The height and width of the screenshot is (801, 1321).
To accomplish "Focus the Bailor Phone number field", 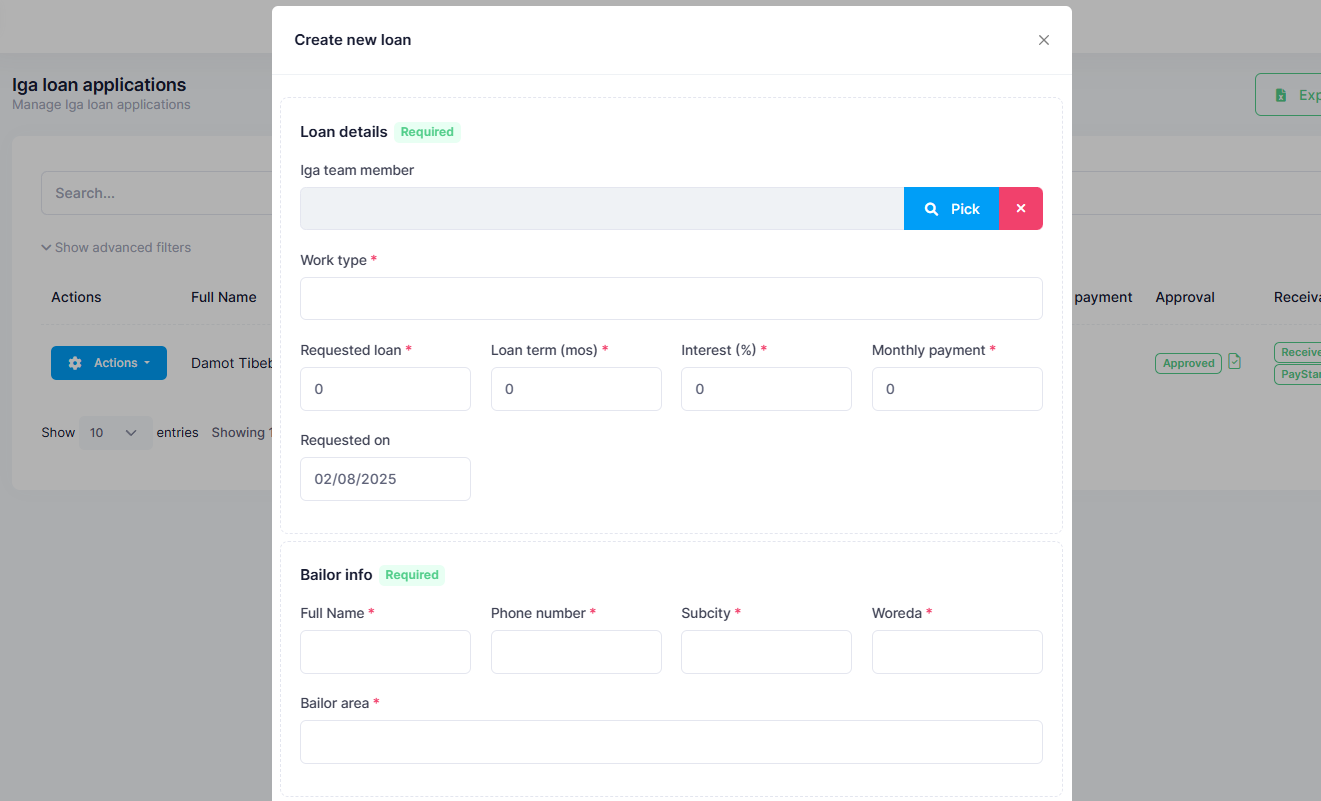I will coord(576,652).
